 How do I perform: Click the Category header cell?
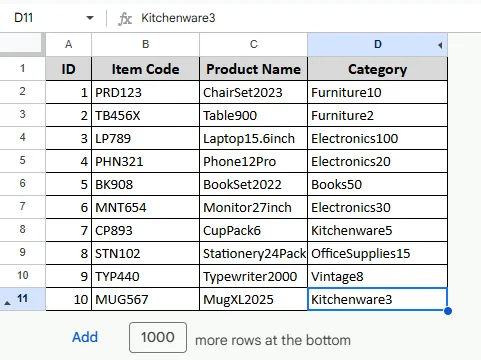[378, 69]
